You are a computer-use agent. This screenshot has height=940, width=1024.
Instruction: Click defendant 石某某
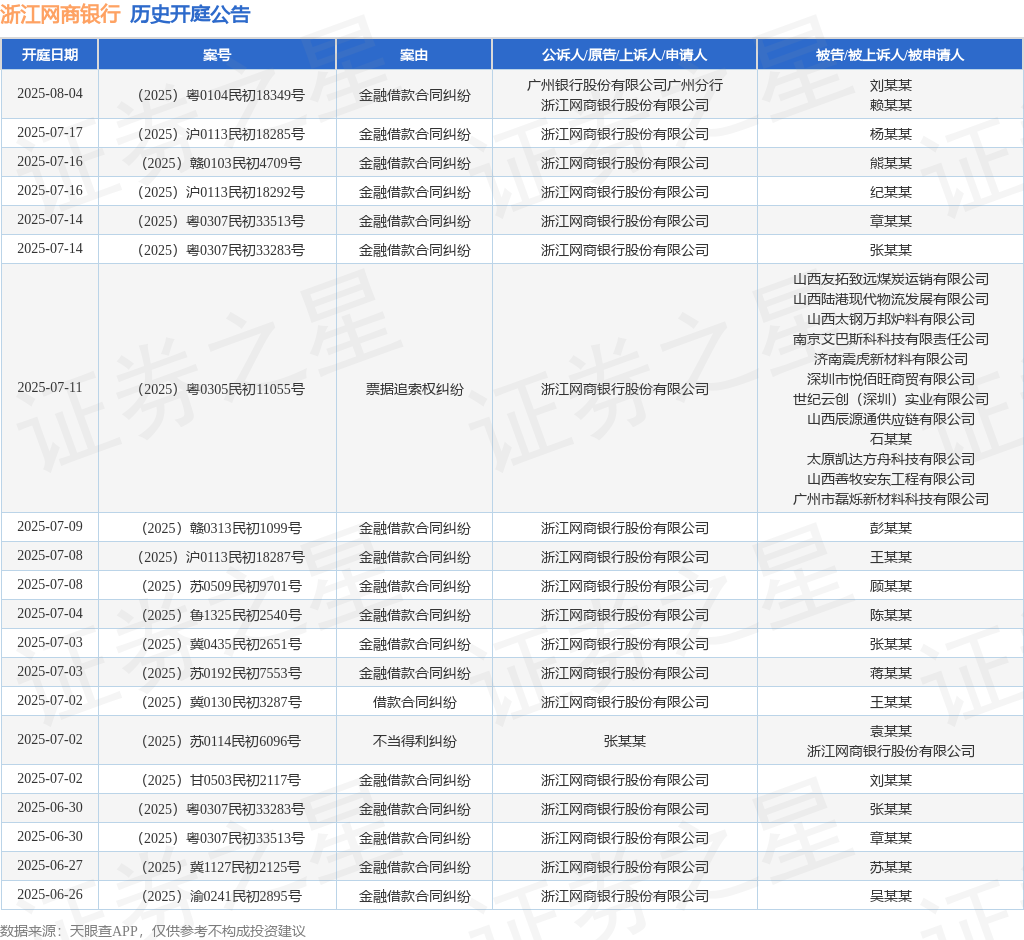click(x=890, y=439)
